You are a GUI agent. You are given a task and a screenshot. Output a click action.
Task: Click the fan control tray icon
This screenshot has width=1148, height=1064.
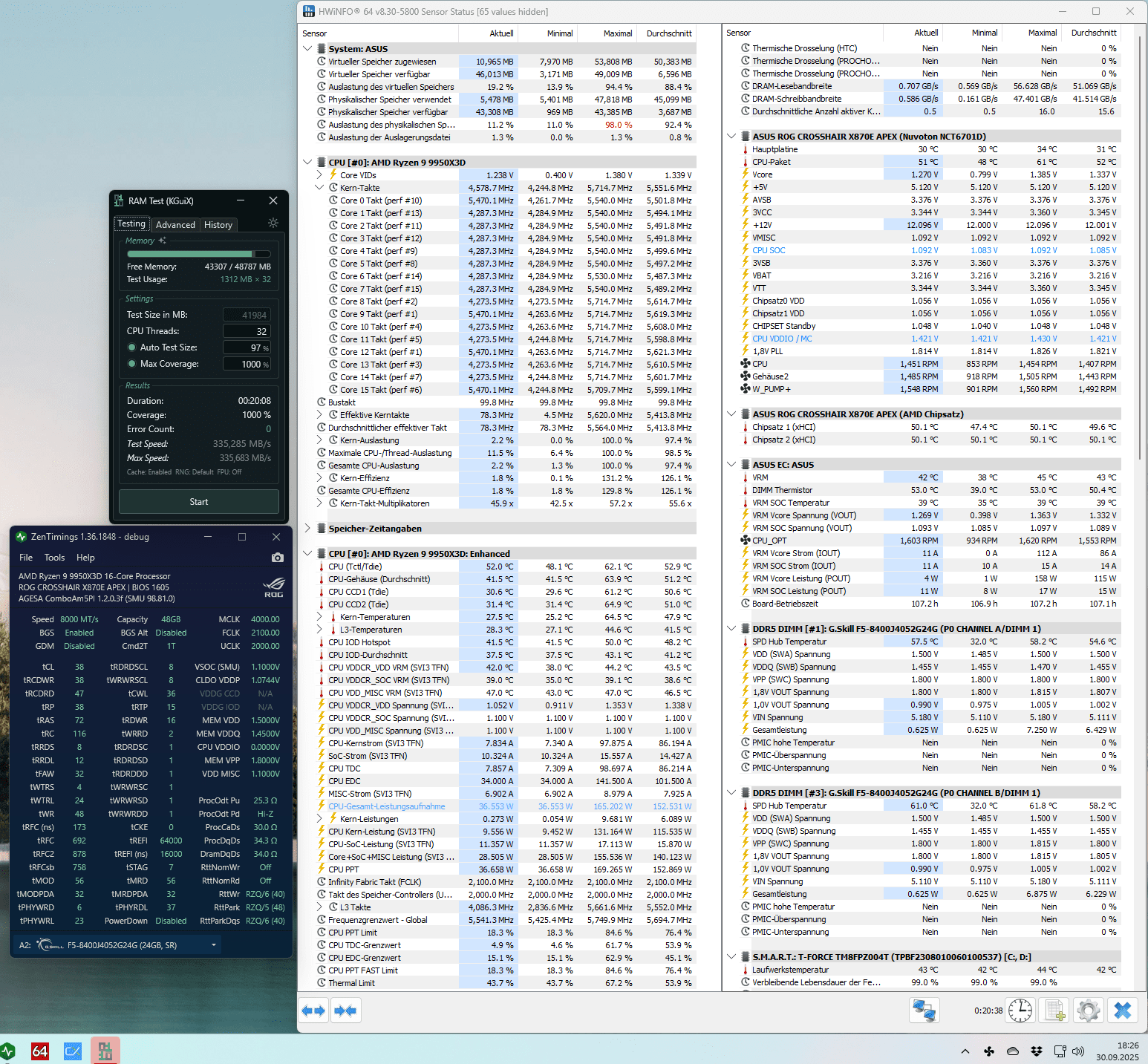click(989, 1051)
